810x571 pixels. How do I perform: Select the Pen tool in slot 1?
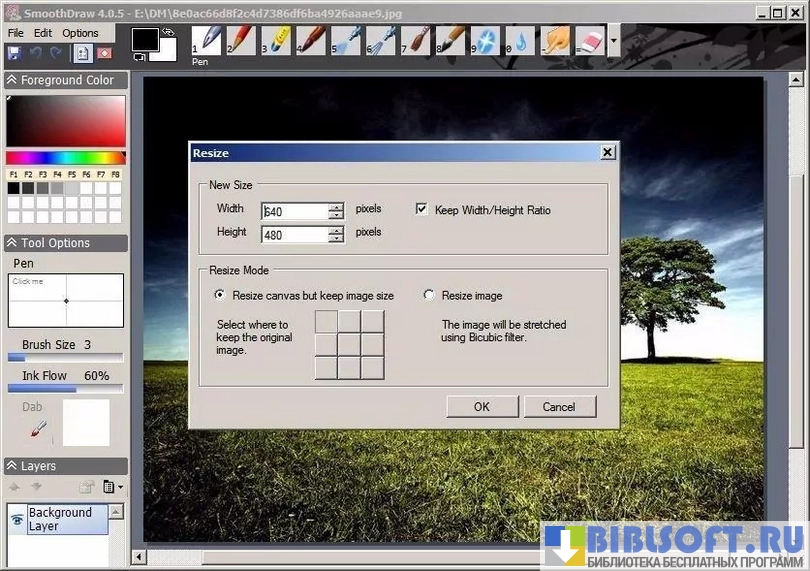[209, 40]
